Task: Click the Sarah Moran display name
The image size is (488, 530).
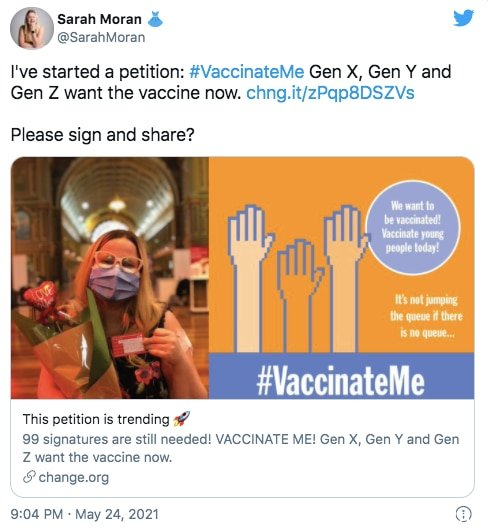Action: click(99, 19)
